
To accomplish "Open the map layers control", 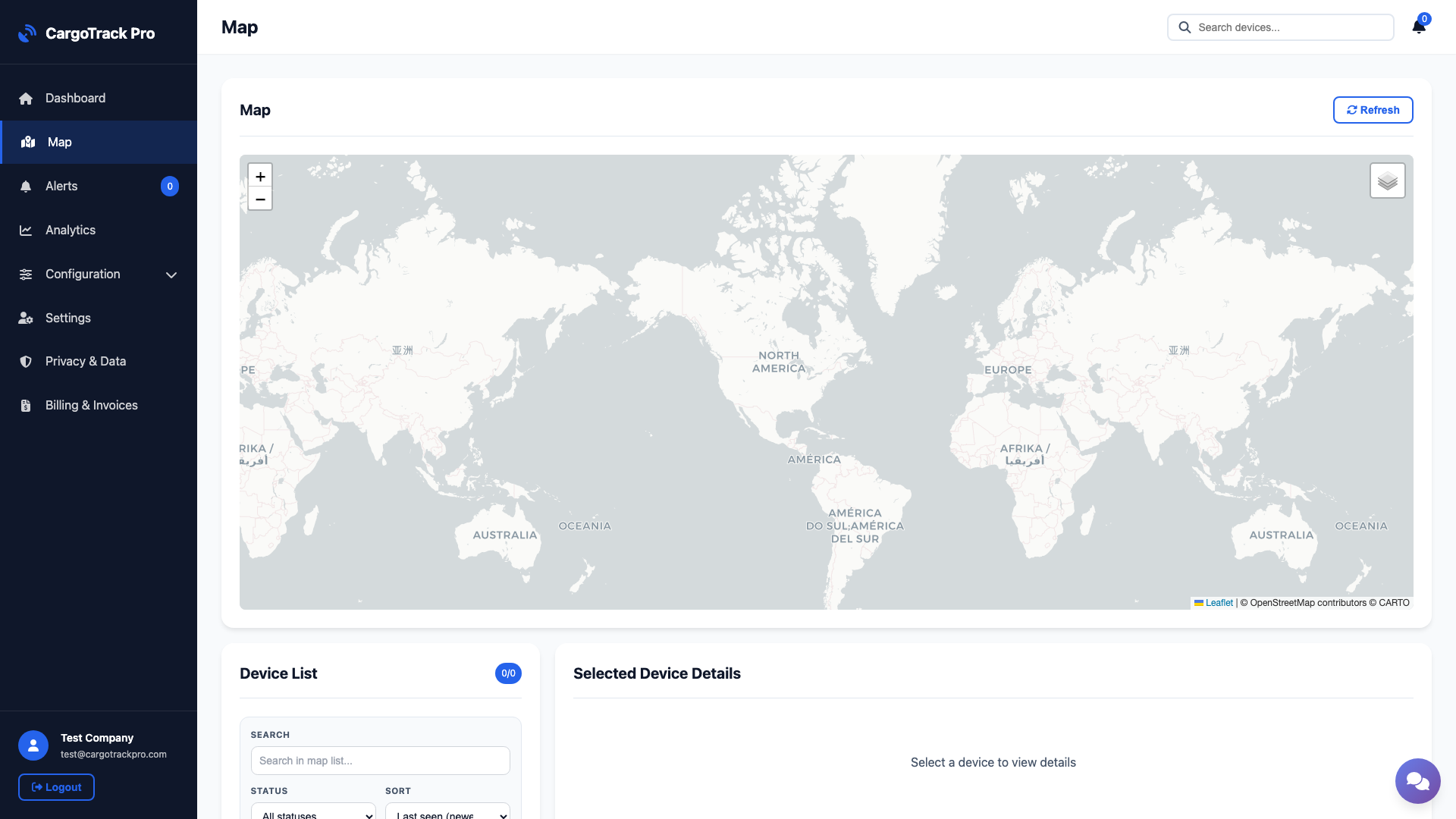I will pyautogui.click(x=1387, y=180).
